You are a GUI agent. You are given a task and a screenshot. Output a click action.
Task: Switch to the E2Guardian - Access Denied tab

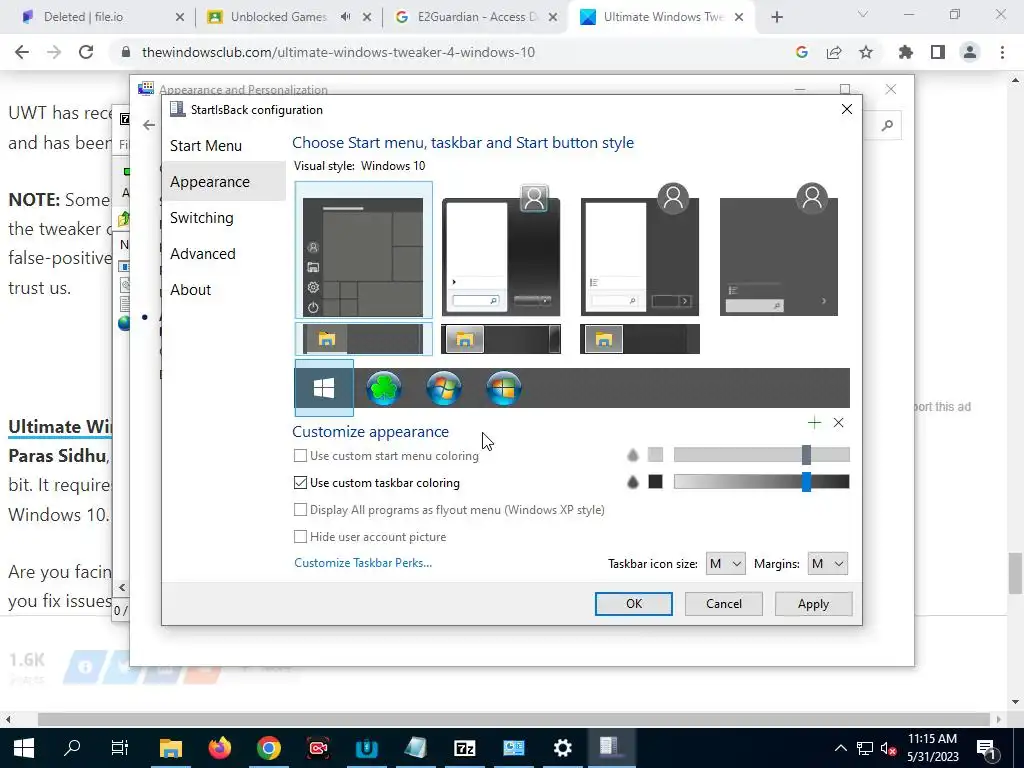click(477, 17)
